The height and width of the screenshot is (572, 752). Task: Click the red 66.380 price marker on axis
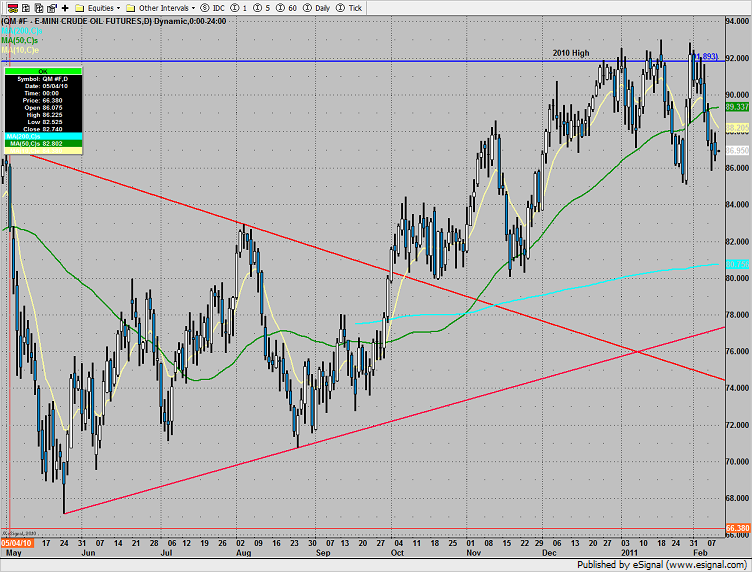(x=737, y=528)
